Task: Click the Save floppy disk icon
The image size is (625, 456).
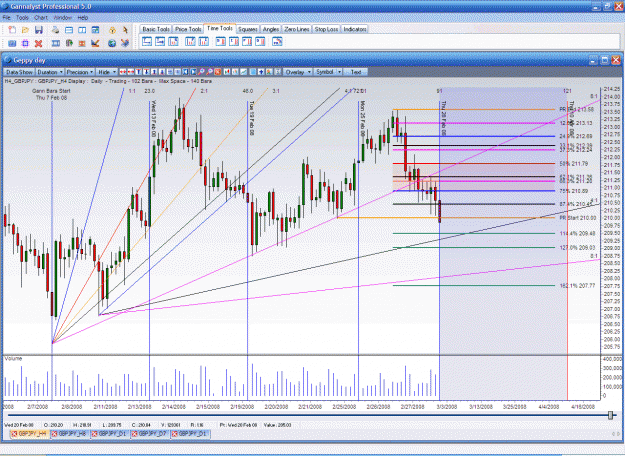Action: [39, 30]
